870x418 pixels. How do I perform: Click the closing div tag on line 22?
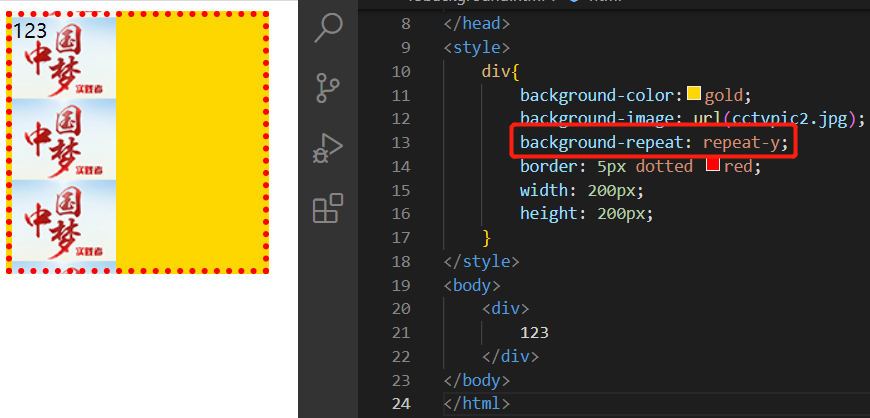[x=510, y=356]
